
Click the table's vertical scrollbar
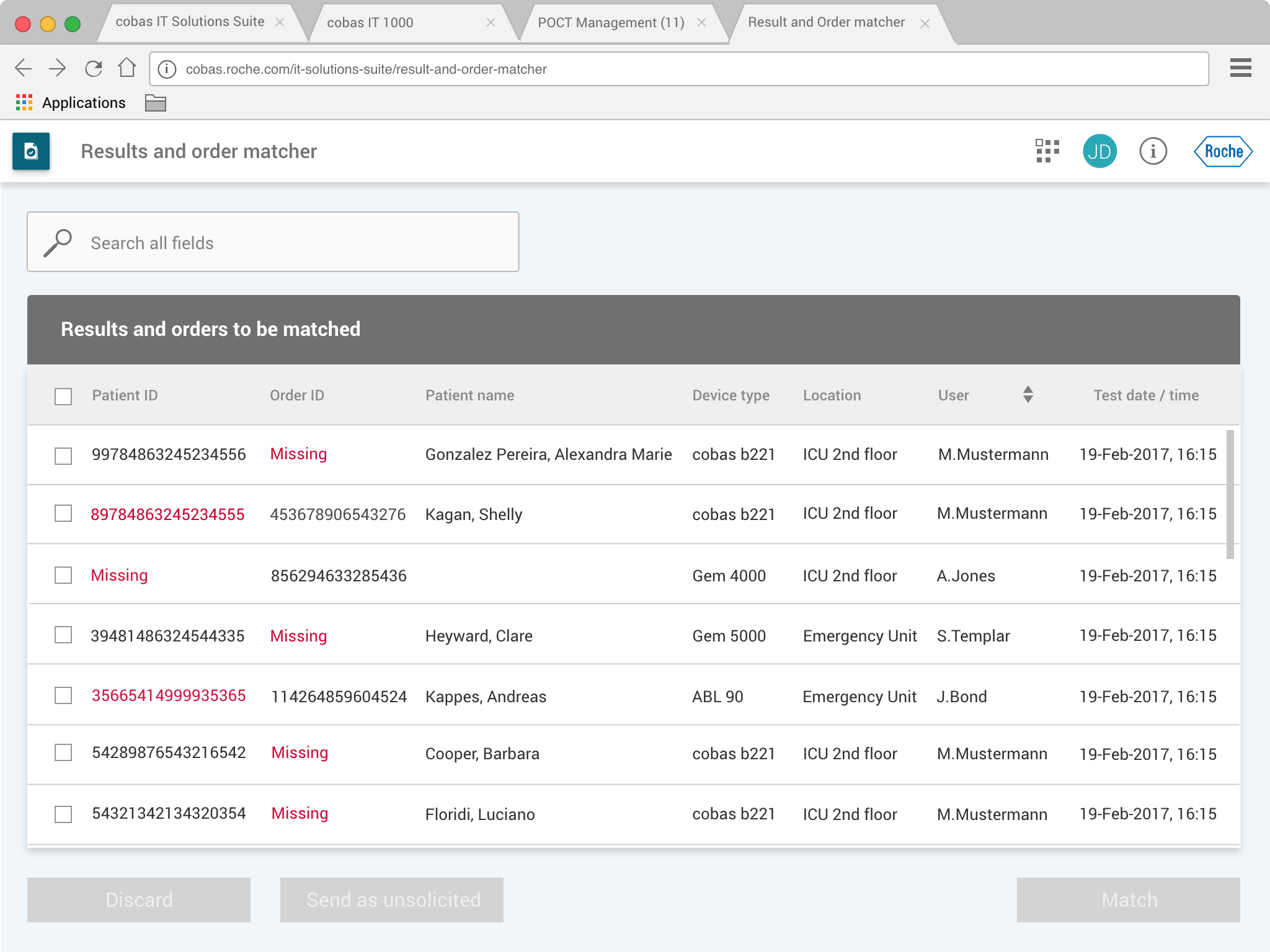pyautogui.click(x=1230, y=494)
